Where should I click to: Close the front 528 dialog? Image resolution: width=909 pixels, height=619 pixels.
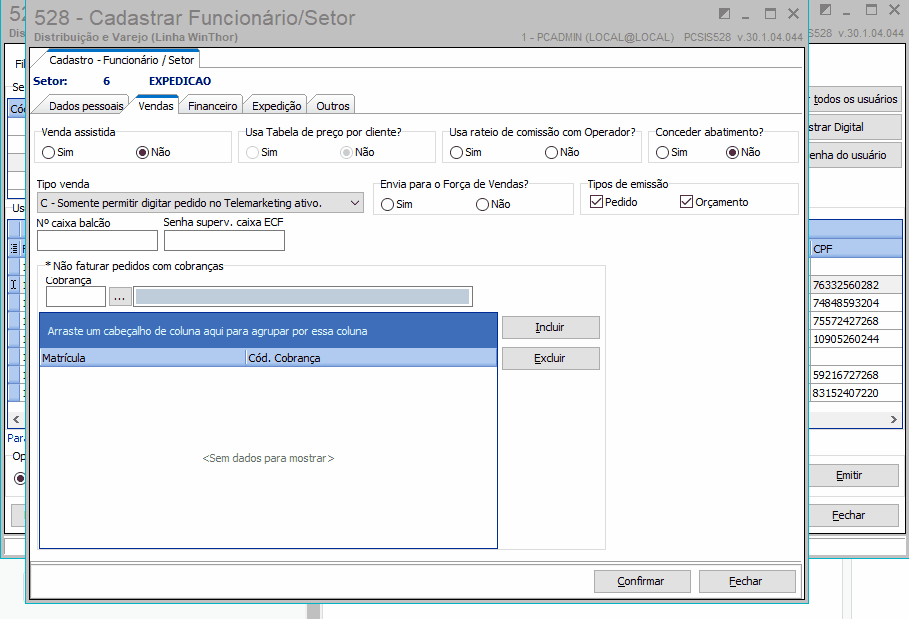[x=794, y=13]
